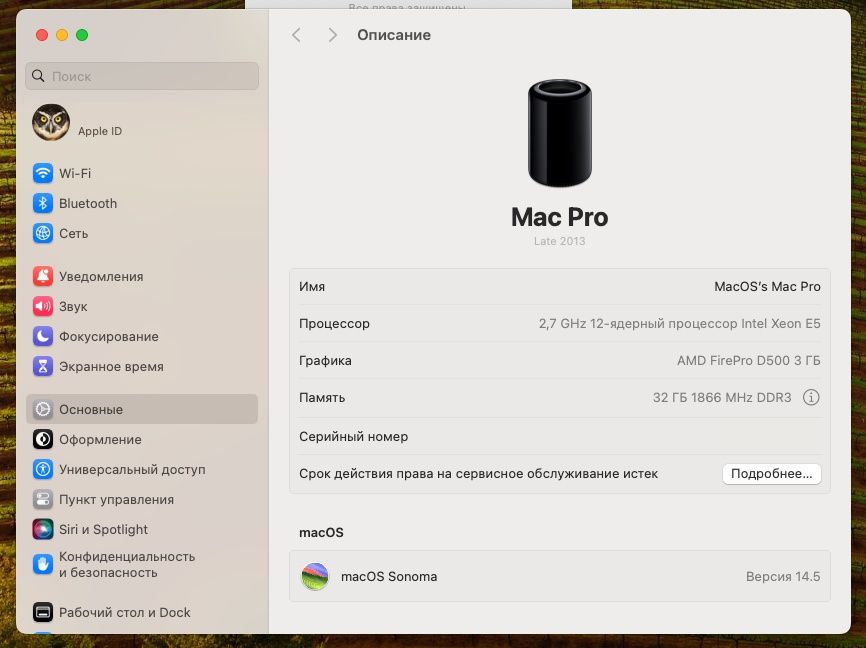Select Фокусирование moon icon
866x648 pixels.
click(43, 336)
